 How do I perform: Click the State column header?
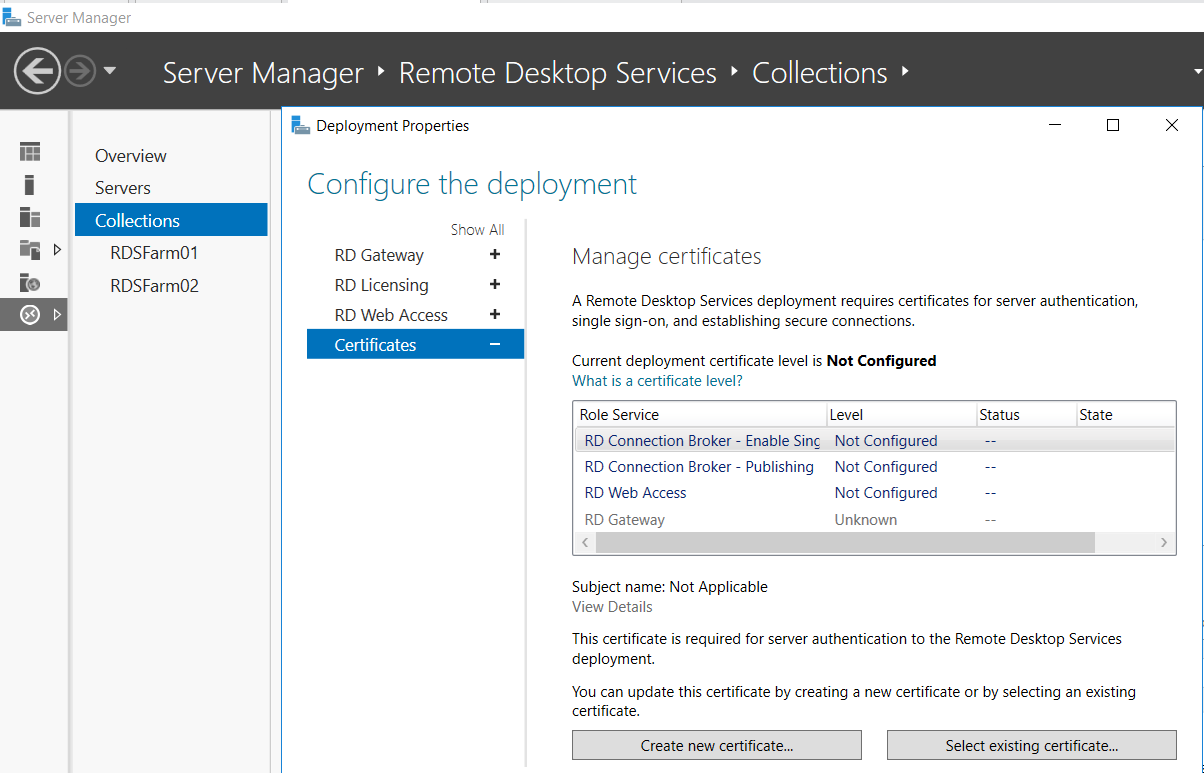(1124, 414)
